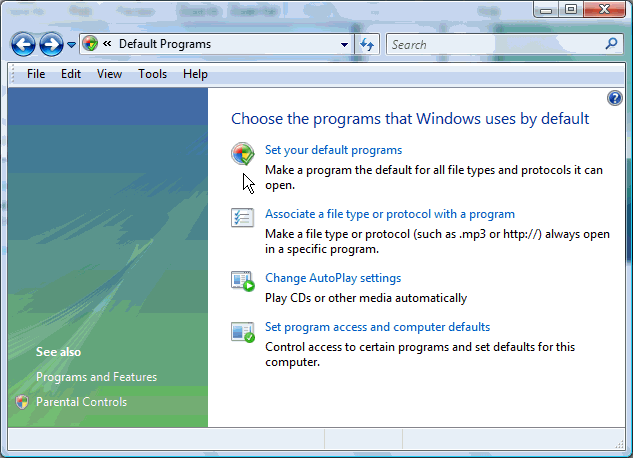Click the Set default programs globe icon
This screenshot has width=633, height=458.
(243, 154)
